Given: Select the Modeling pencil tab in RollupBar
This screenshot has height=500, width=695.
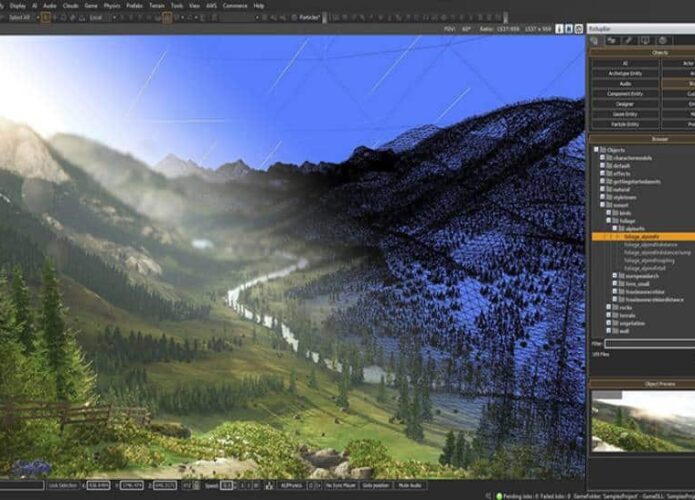Looking at the screenshot, I should pos(628,41).
